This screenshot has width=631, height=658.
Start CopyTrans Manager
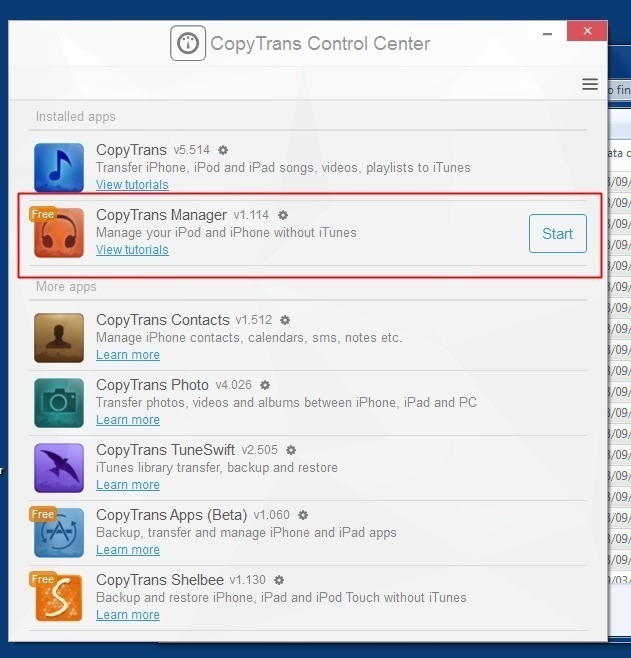(558, 233)
